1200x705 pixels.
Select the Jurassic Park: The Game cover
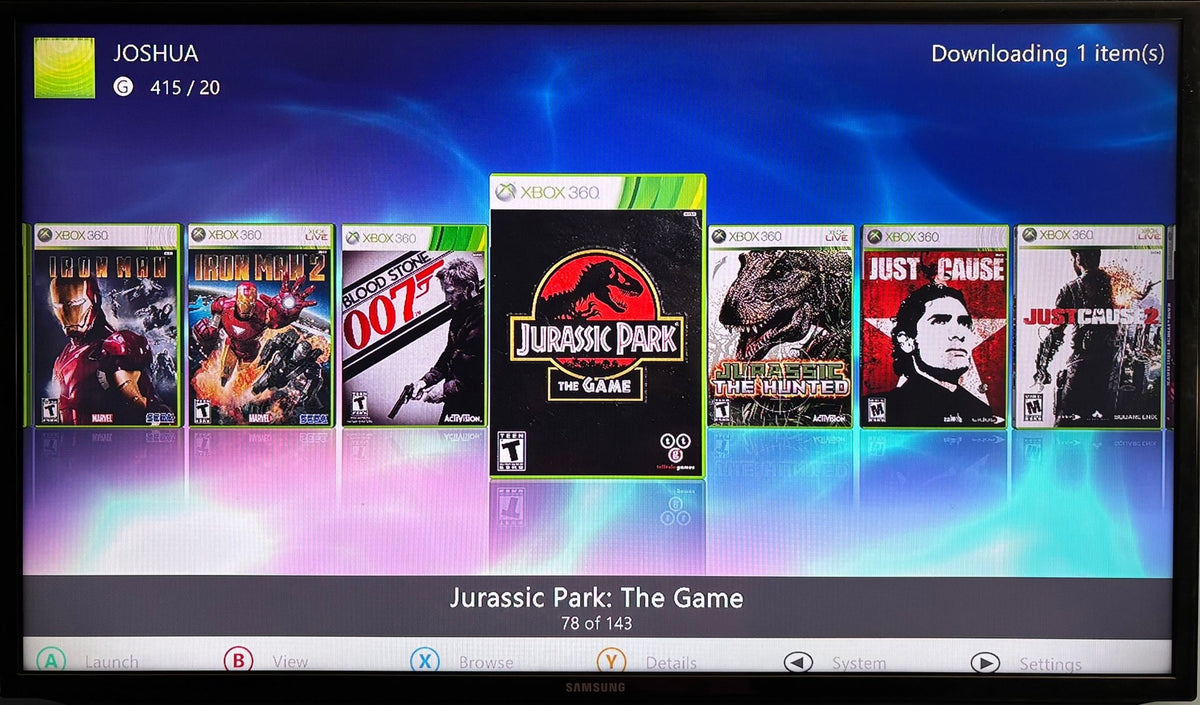tap(597, 330)
